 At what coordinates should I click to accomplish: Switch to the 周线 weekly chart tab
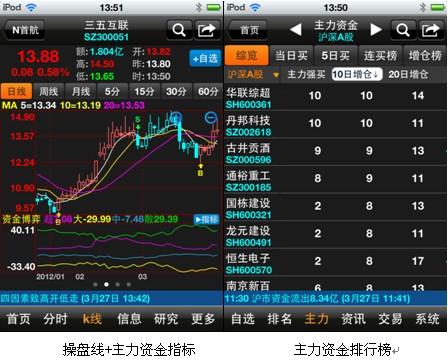tap(49, 91)
